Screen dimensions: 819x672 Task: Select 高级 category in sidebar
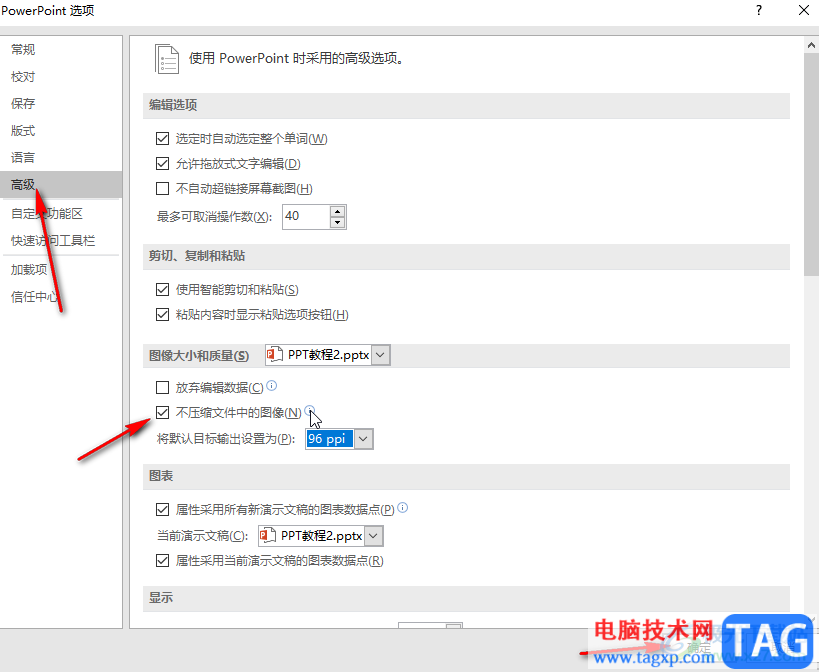point(61,184)
